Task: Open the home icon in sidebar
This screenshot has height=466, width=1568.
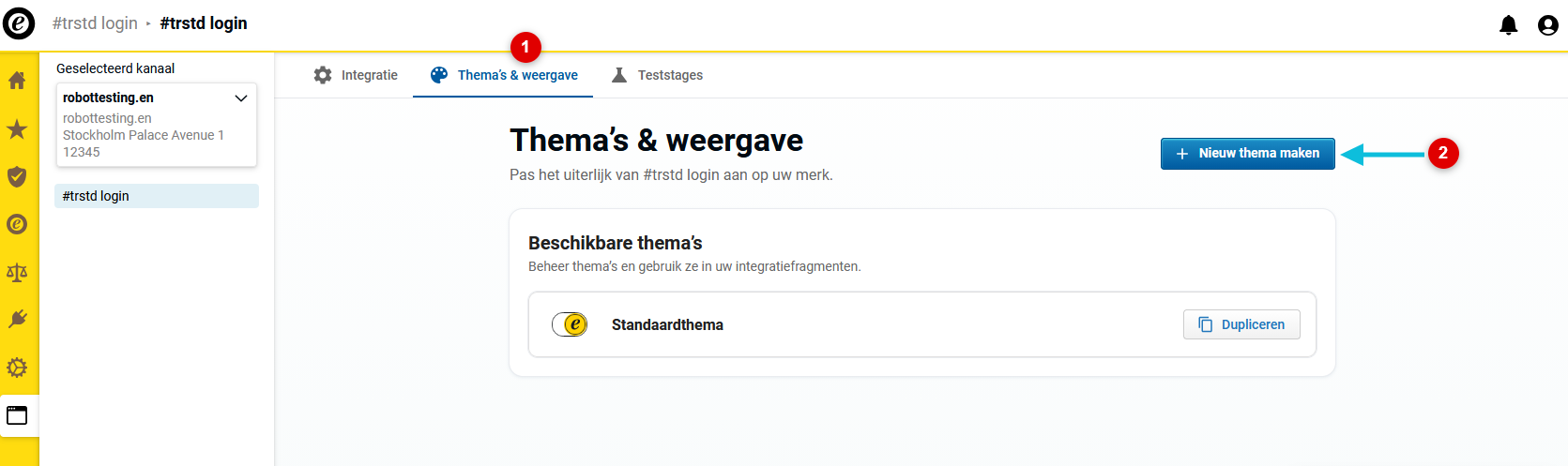Action: 17,81
